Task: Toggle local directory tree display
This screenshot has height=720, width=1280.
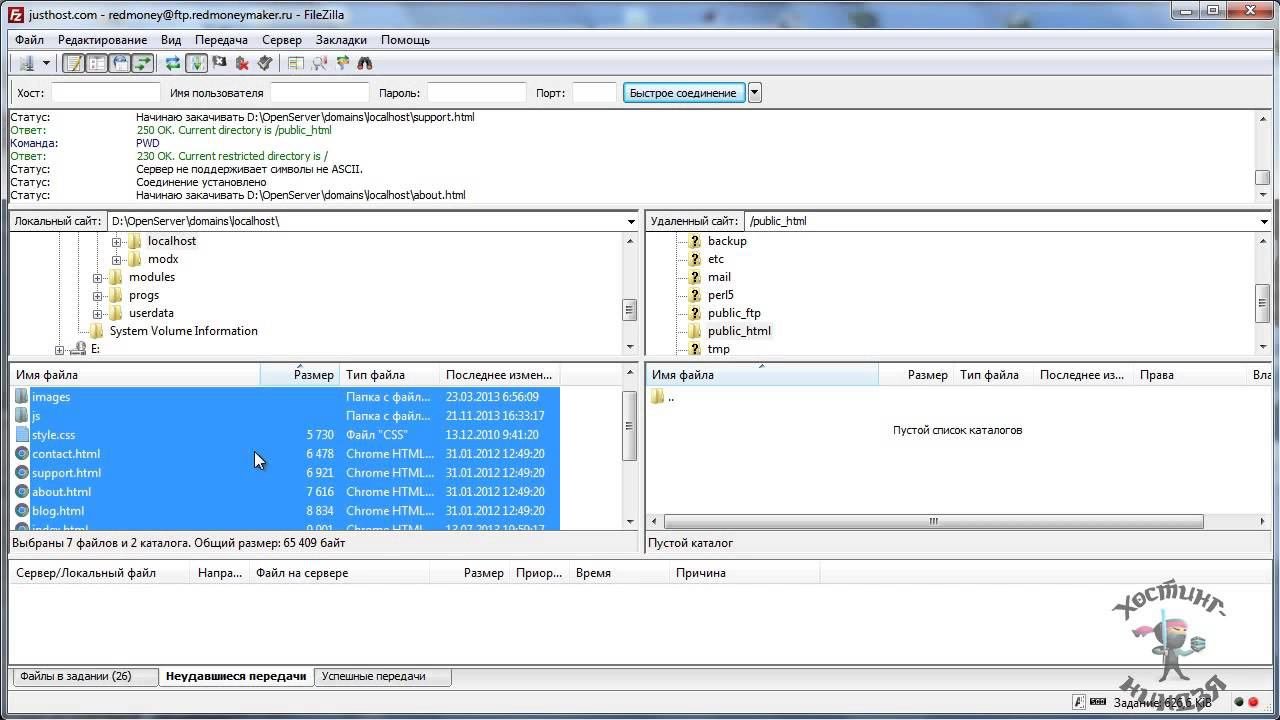Action: click(x=96, y=63)
